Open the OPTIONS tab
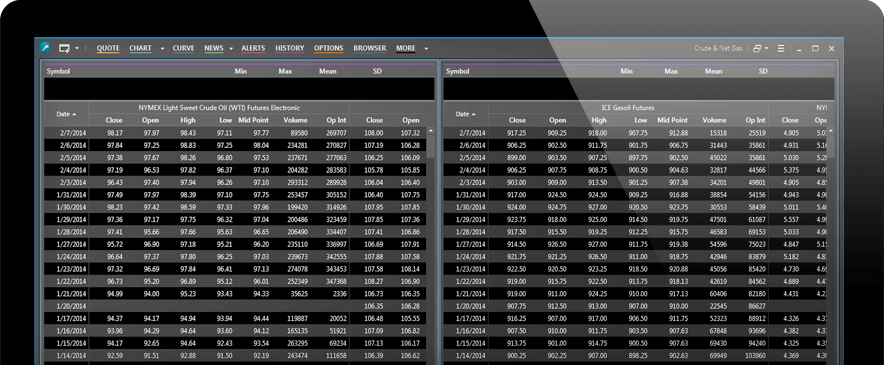This screenshot has height=365, width=884. (329, 49)
